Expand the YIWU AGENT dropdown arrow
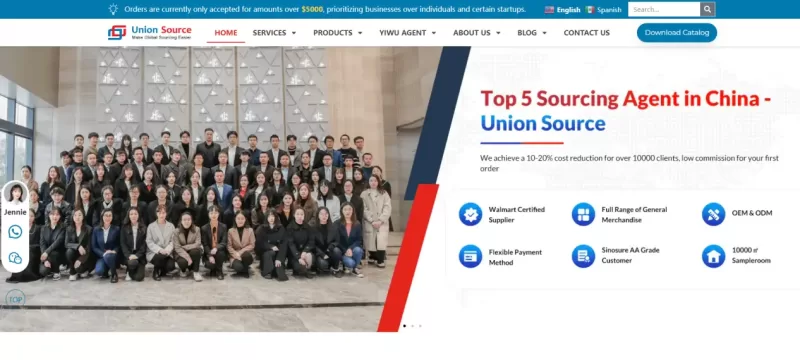800x360 pixels. point(434,33)
